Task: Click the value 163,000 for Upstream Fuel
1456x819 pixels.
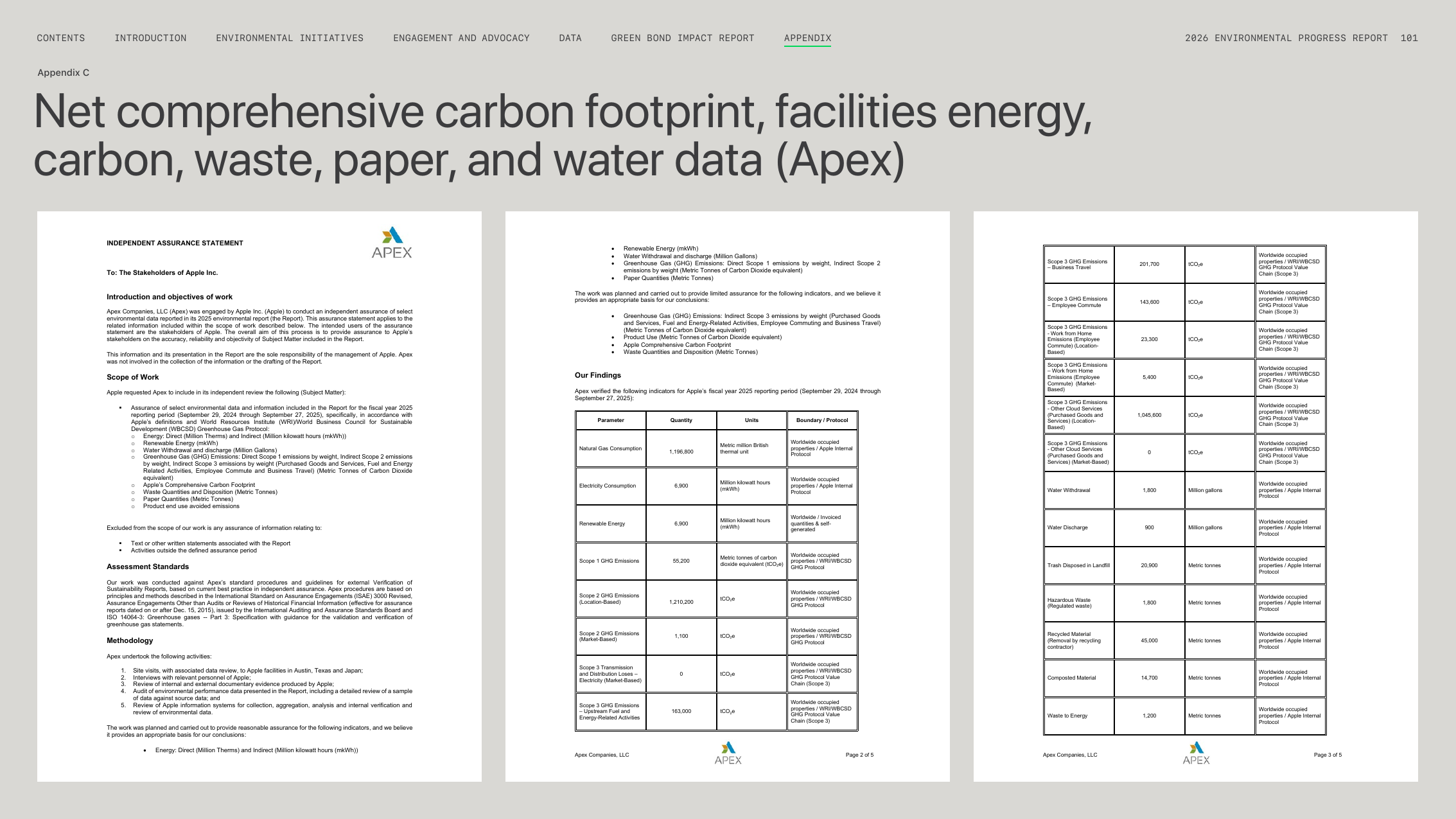Action: [681, 711]
